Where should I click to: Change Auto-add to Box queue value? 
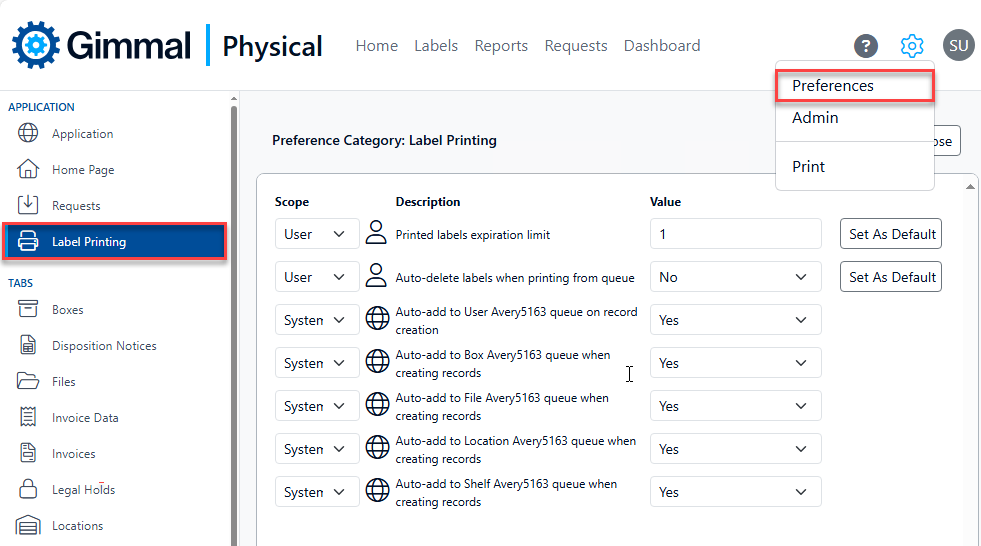pyautogui.click(x=735, y=363)
